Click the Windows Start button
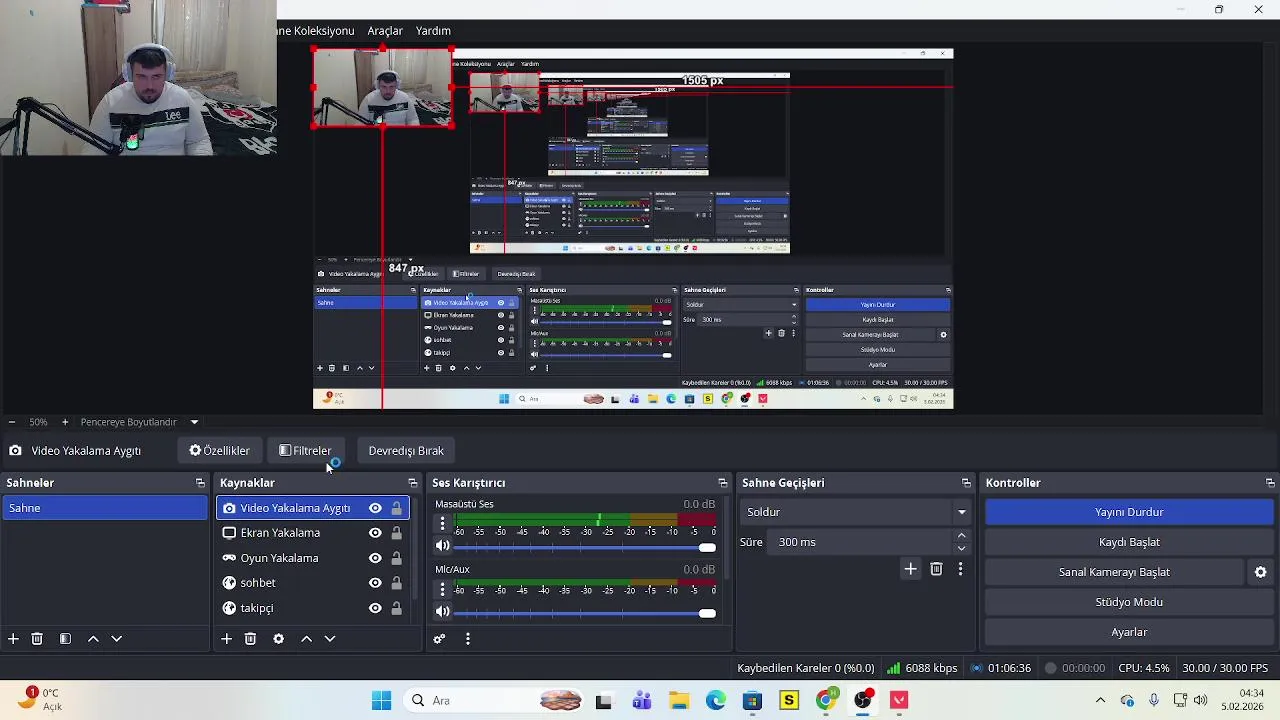1280x720 pixels. (381, 700)
